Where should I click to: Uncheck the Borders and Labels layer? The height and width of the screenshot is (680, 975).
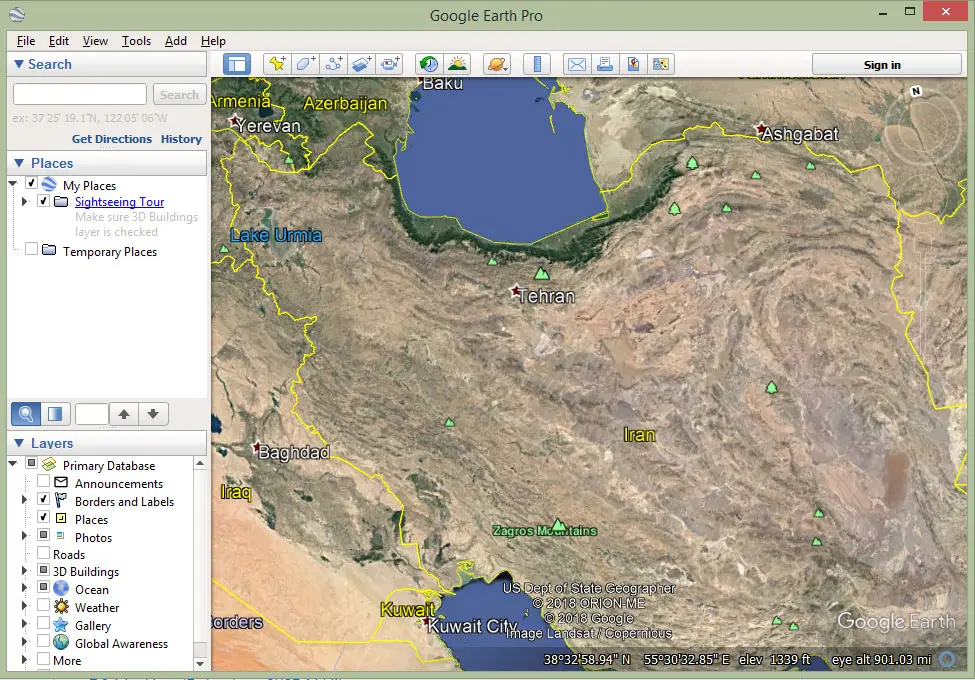tap(43, 501)
